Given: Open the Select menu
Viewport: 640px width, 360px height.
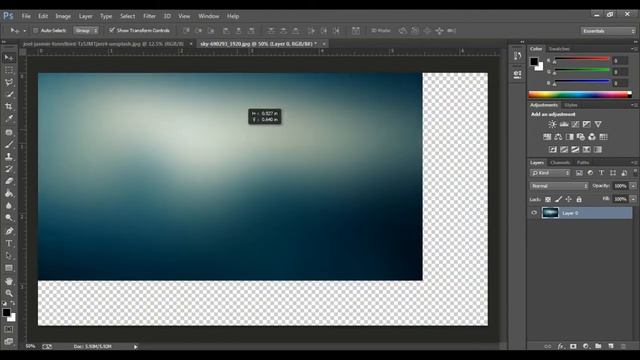Looking at the screenshot, I should (x=127, y=16).
